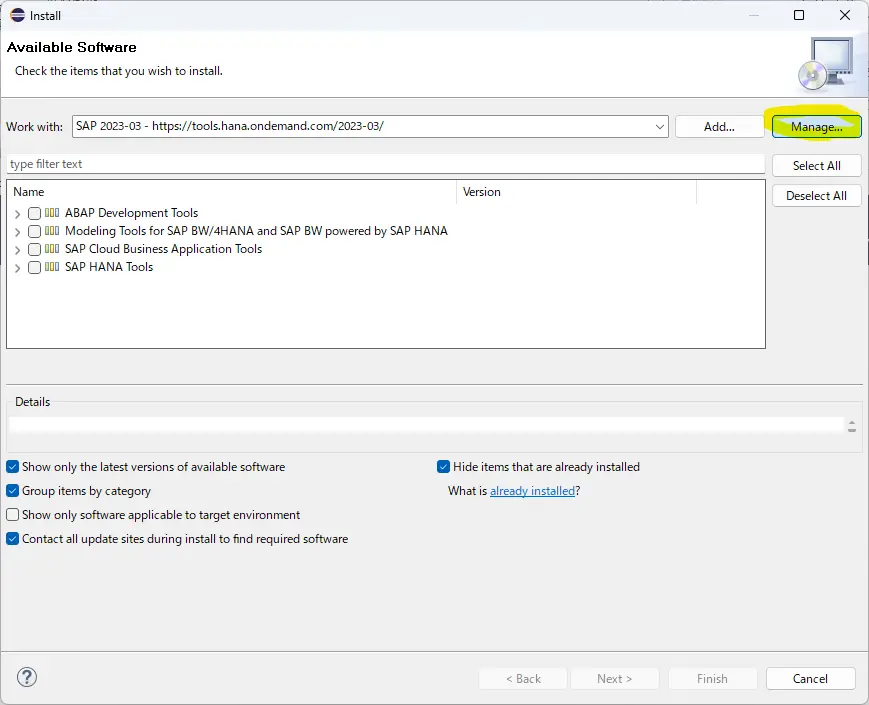Close the Install dialog window

click(x=845, y=15)
